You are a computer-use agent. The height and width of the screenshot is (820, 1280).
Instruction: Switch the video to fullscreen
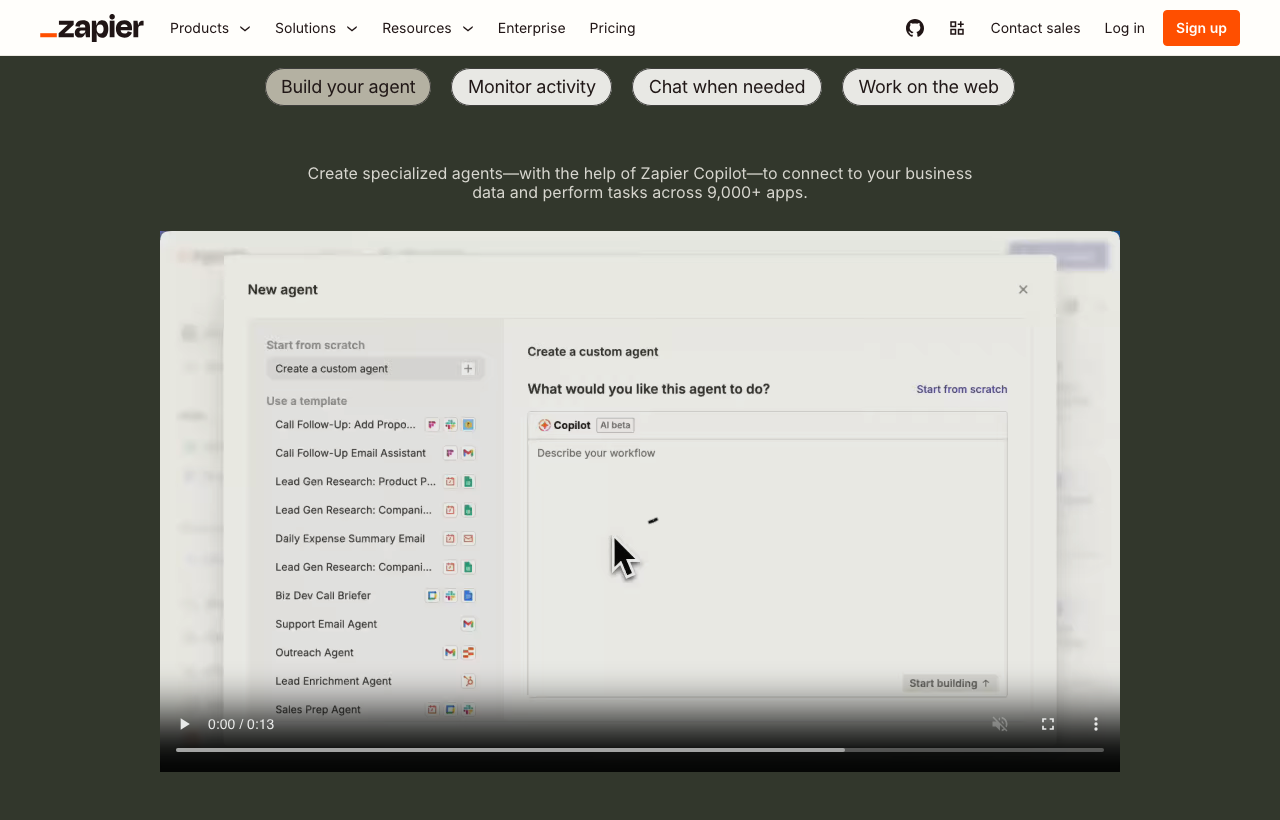[x=1048, y=724]
